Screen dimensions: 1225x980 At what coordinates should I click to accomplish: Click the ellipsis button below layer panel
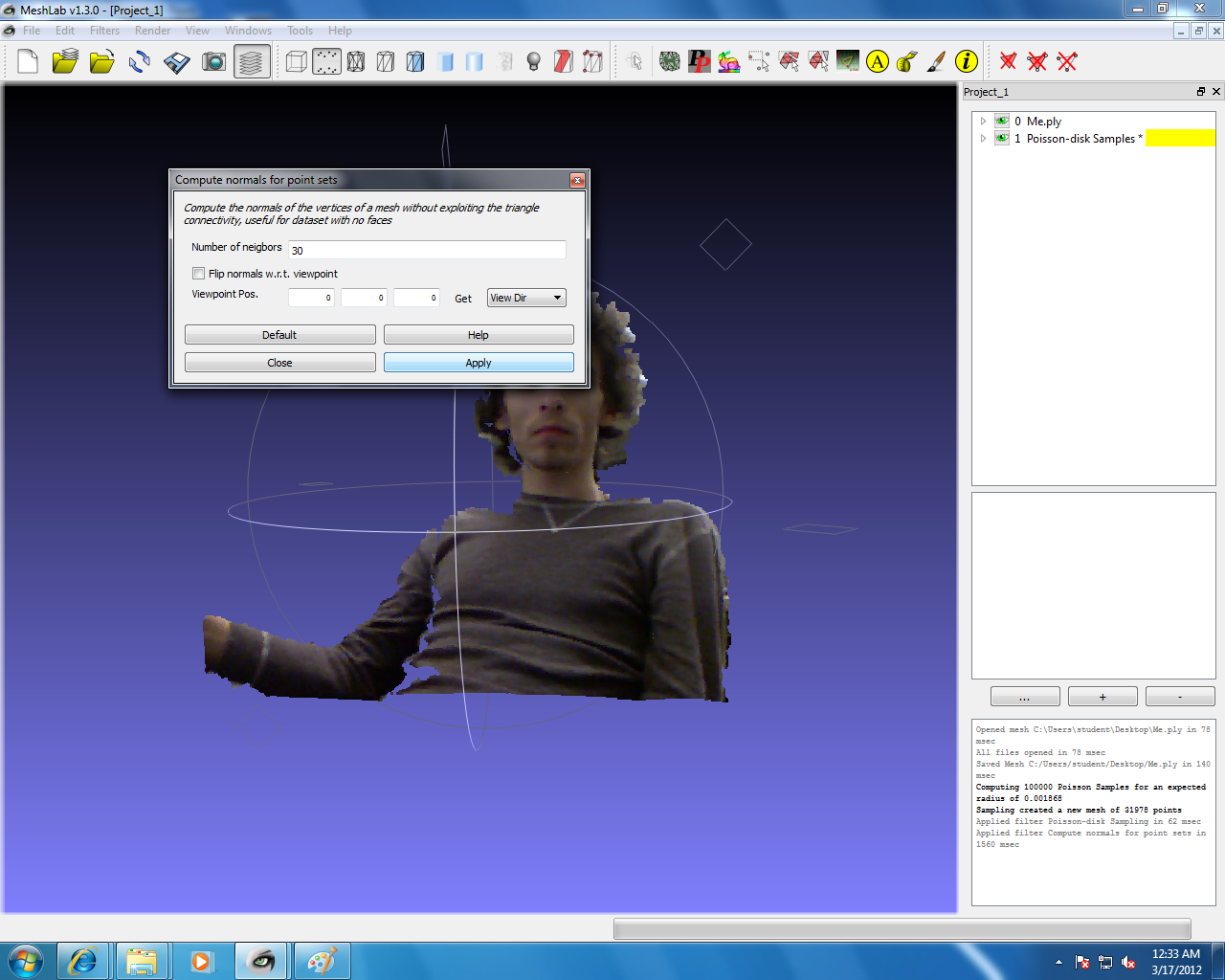1025,697
